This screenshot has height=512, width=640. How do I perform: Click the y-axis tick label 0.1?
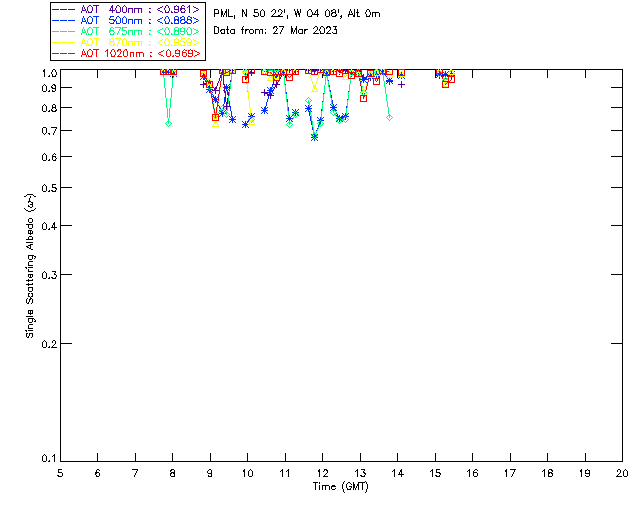pos(46,459)
